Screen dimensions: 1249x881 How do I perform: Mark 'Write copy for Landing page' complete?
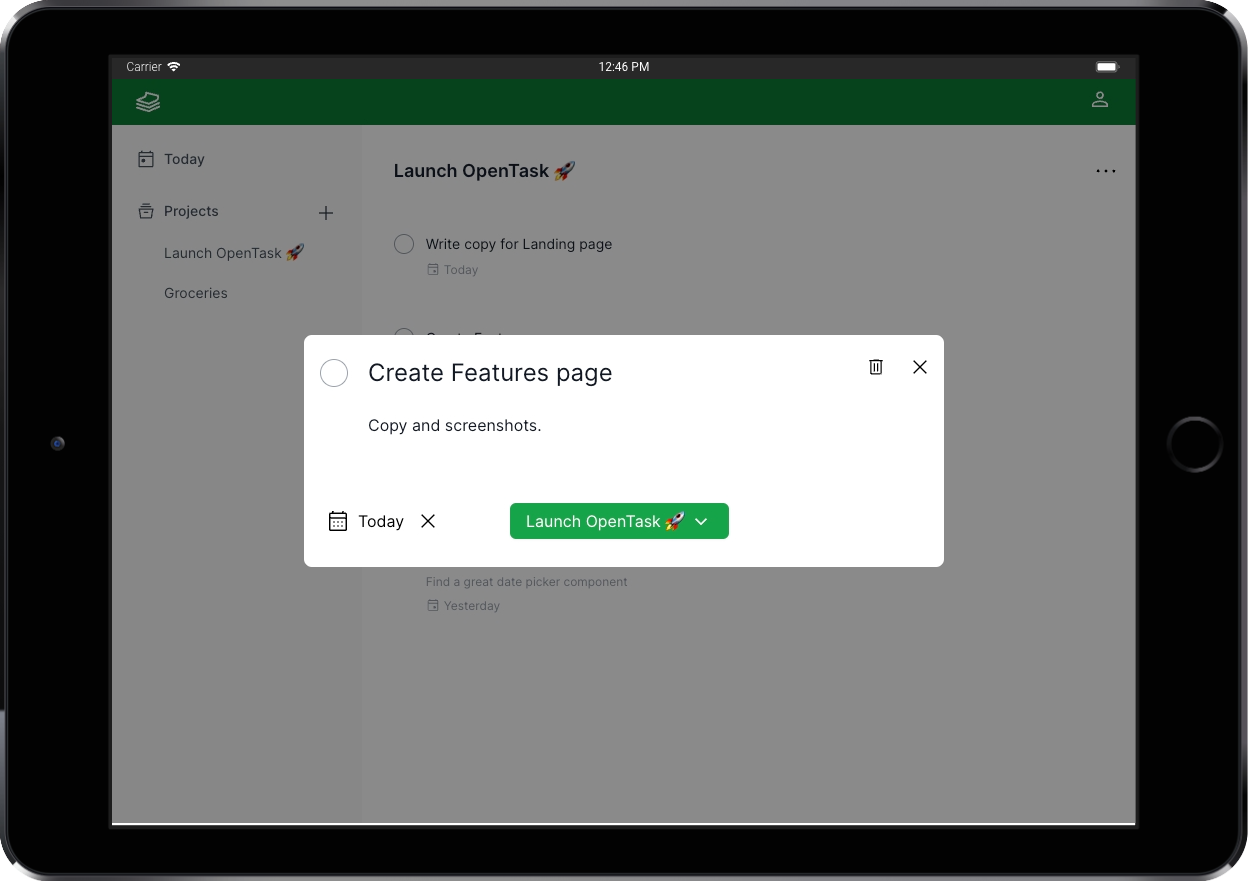point(403,243)
